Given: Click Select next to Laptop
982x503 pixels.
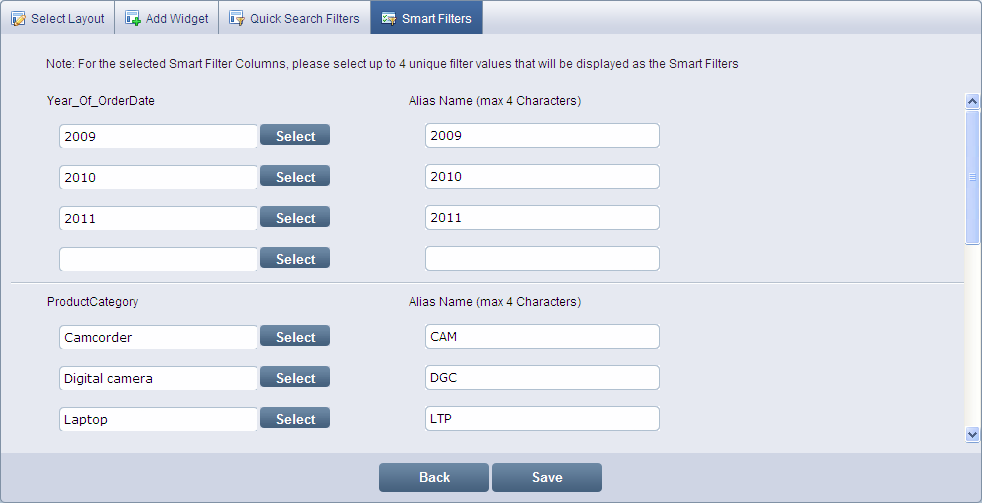Looking at the screenshot, I should (295, 419).
